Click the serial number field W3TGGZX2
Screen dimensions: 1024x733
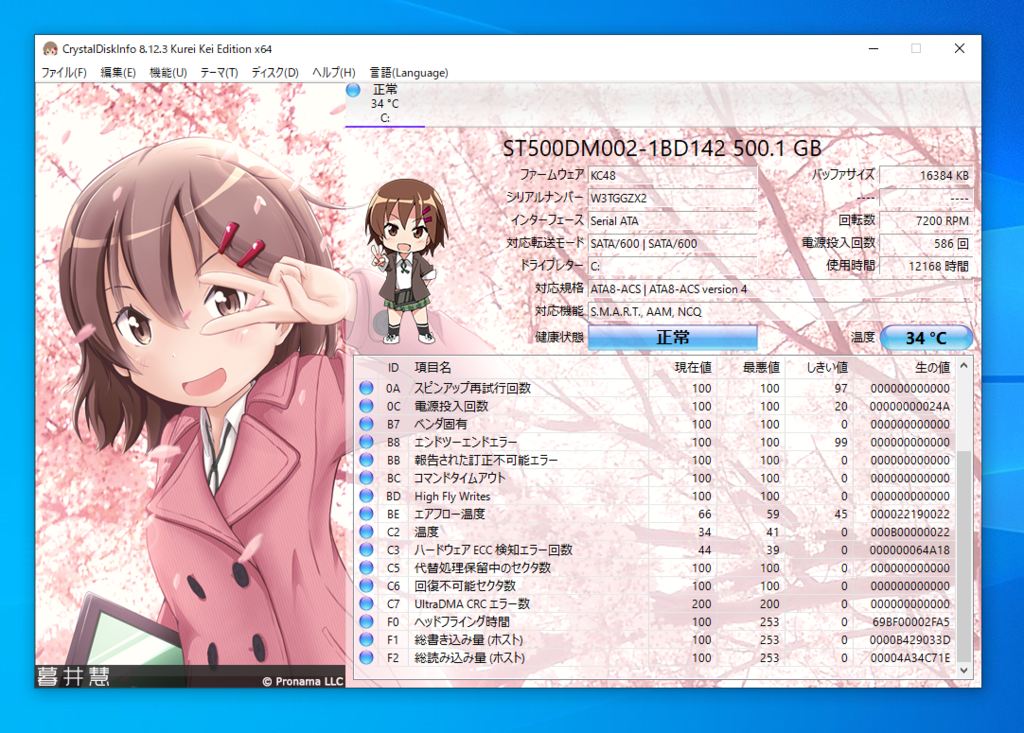click(672, 197)
